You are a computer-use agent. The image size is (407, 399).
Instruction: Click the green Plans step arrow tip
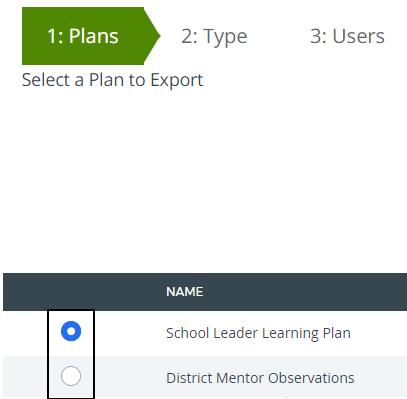(x=153, y=36)
